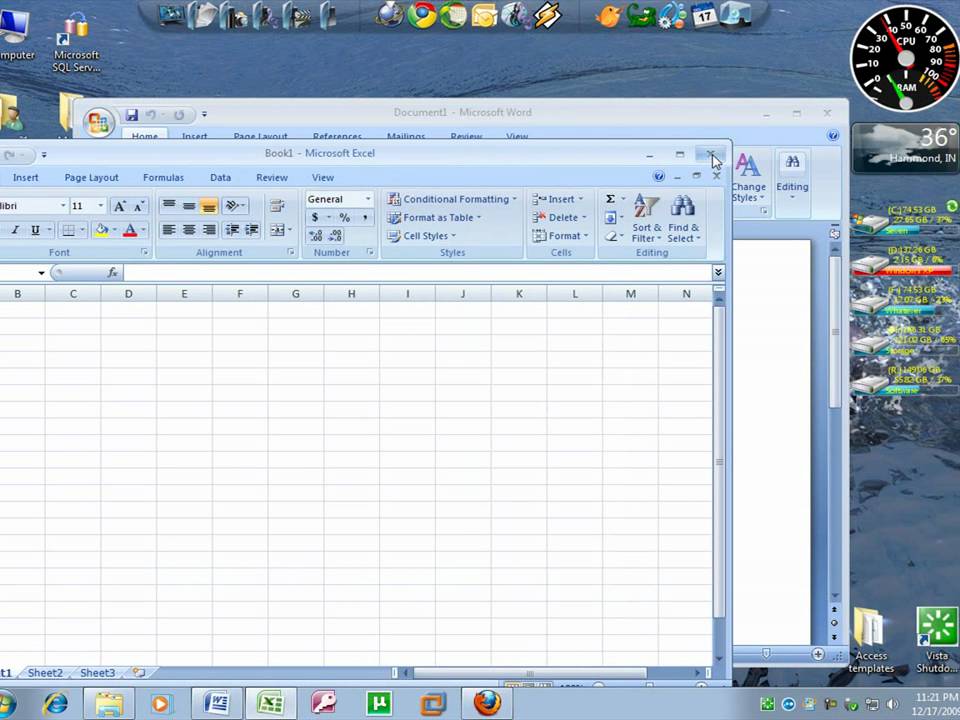Select Top Align in Alignment group
Screen dimensions: 960x720
pyautogui.click(x=169, y=205)
